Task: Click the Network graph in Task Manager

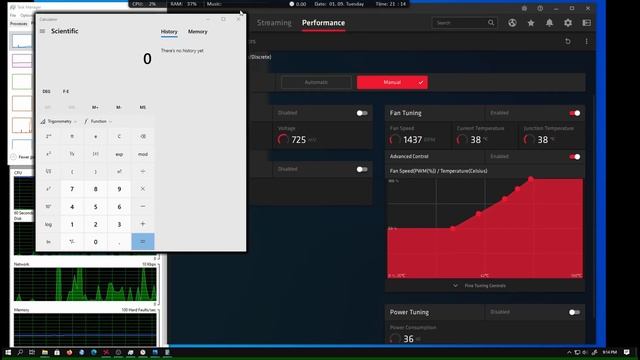Action: 85,284
